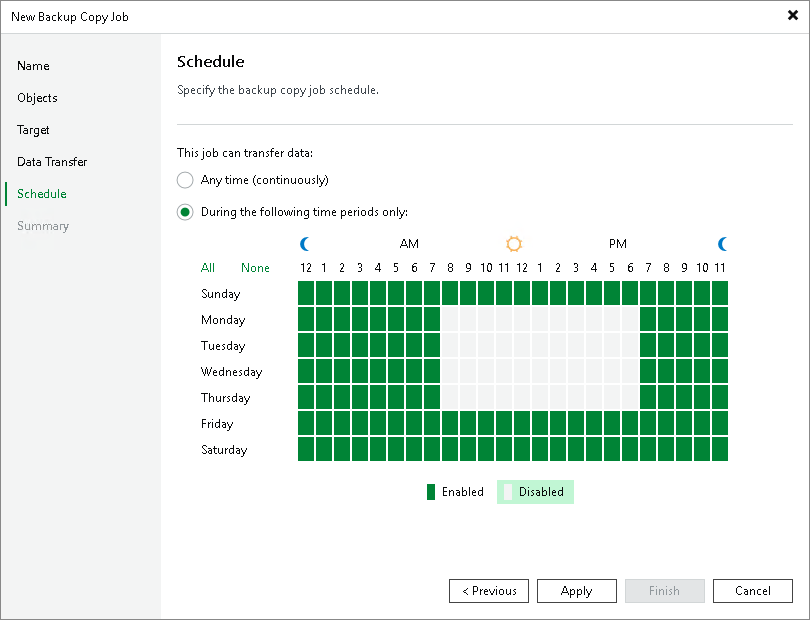Click the Apply button
Image resolution: width=810 pixels, height=620 pixels.
[x=577, y=591]
